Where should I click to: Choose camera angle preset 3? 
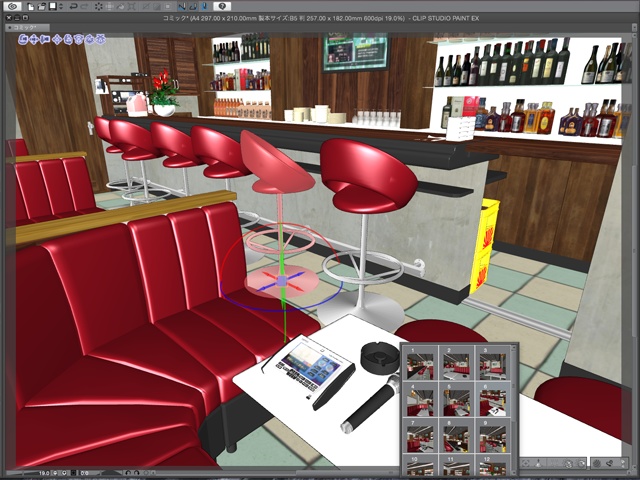tap(493, 364)
